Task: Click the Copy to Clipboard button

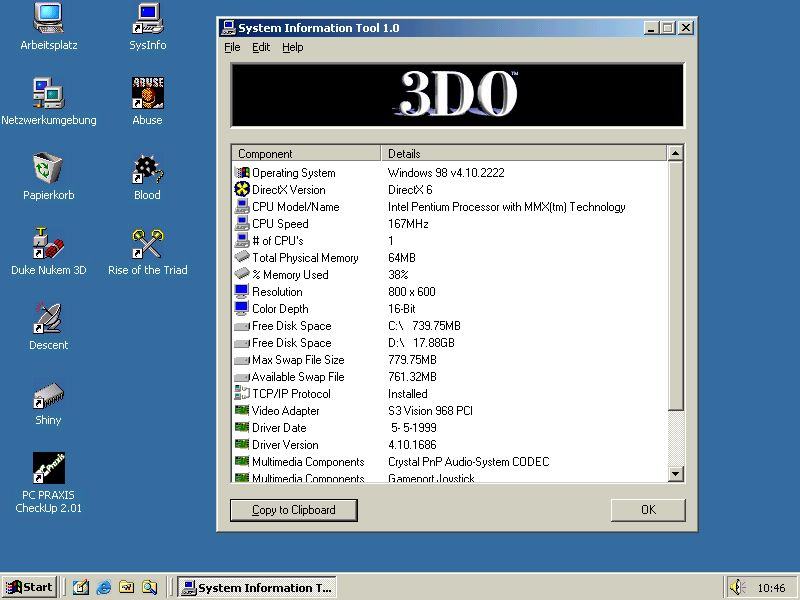Action: pyautogui.click(x=294, y=510)
